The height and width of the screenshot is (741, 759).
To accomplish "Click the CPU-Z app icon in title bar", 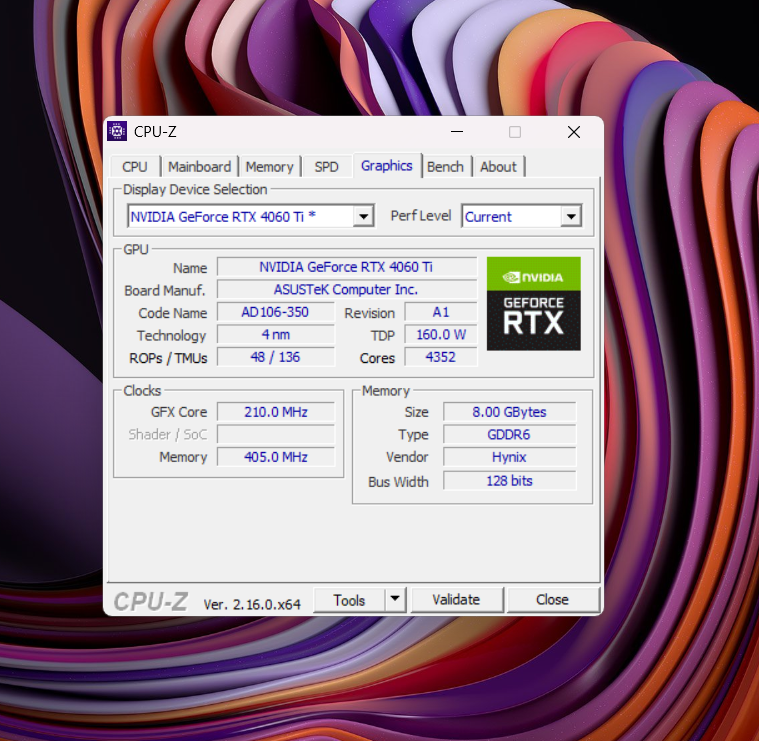I will [117, 132].
